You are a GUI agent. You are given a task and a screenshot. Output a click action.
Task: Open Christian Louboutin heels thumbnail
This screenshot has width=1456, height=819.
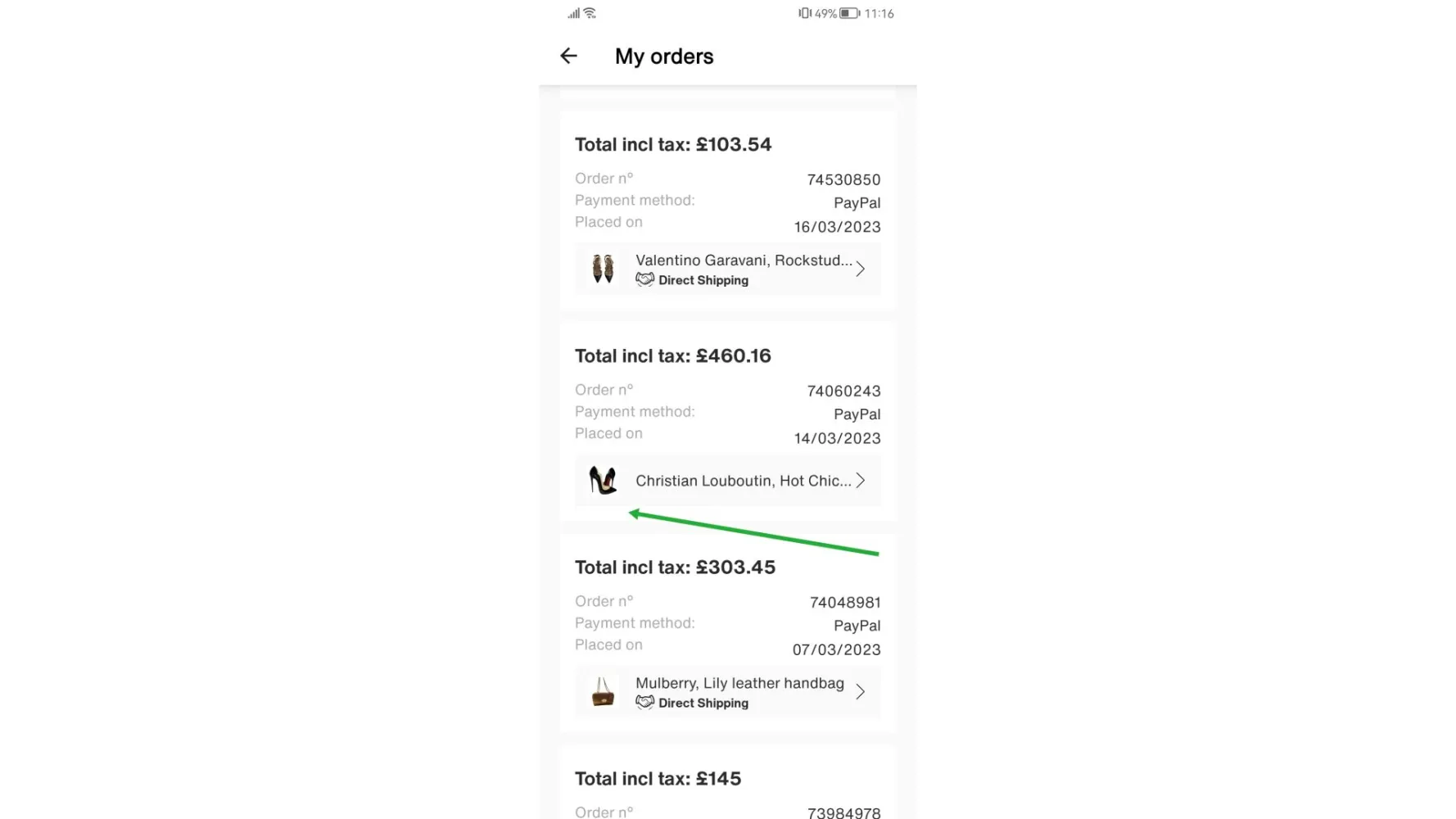coord(604,480)
